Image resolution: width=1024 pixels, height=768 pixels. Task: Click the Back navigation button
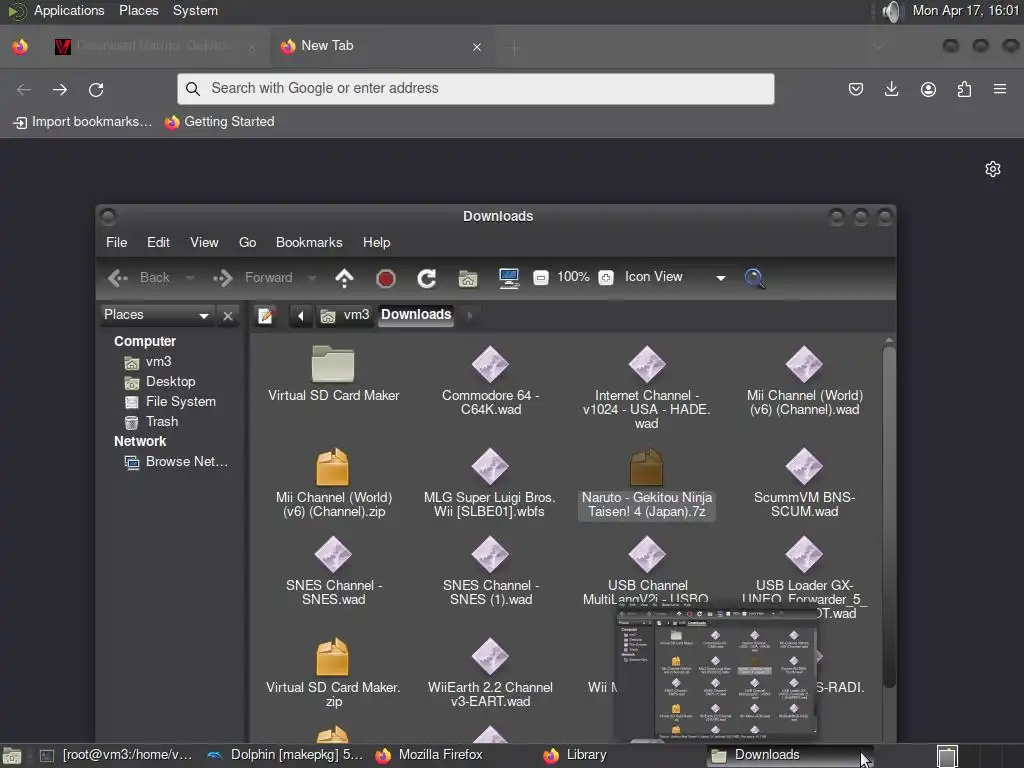point(138,278)
